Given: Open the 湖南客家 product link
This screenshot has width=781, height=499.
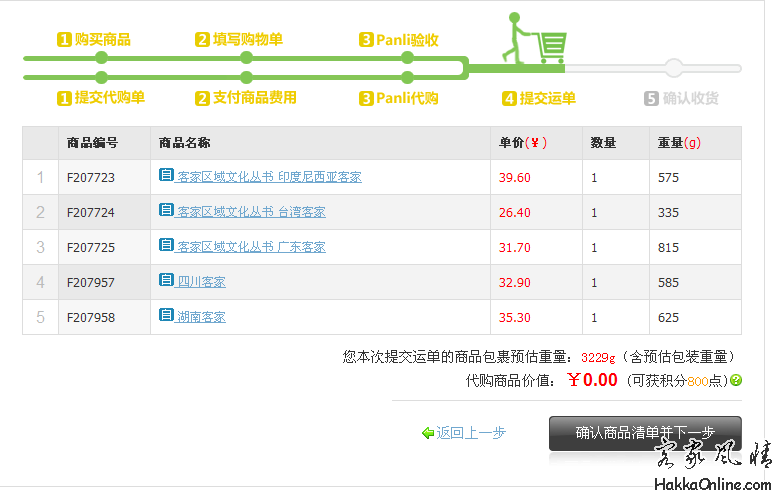Looking at the screenshot, I should (201, 317).
